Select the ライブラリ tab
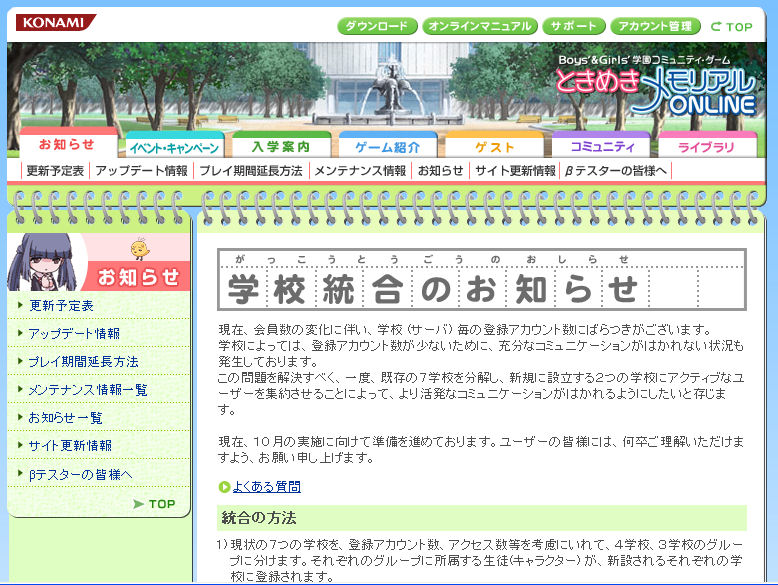Image resolution: width=778 pixels, height=585 pixels. 706,146
